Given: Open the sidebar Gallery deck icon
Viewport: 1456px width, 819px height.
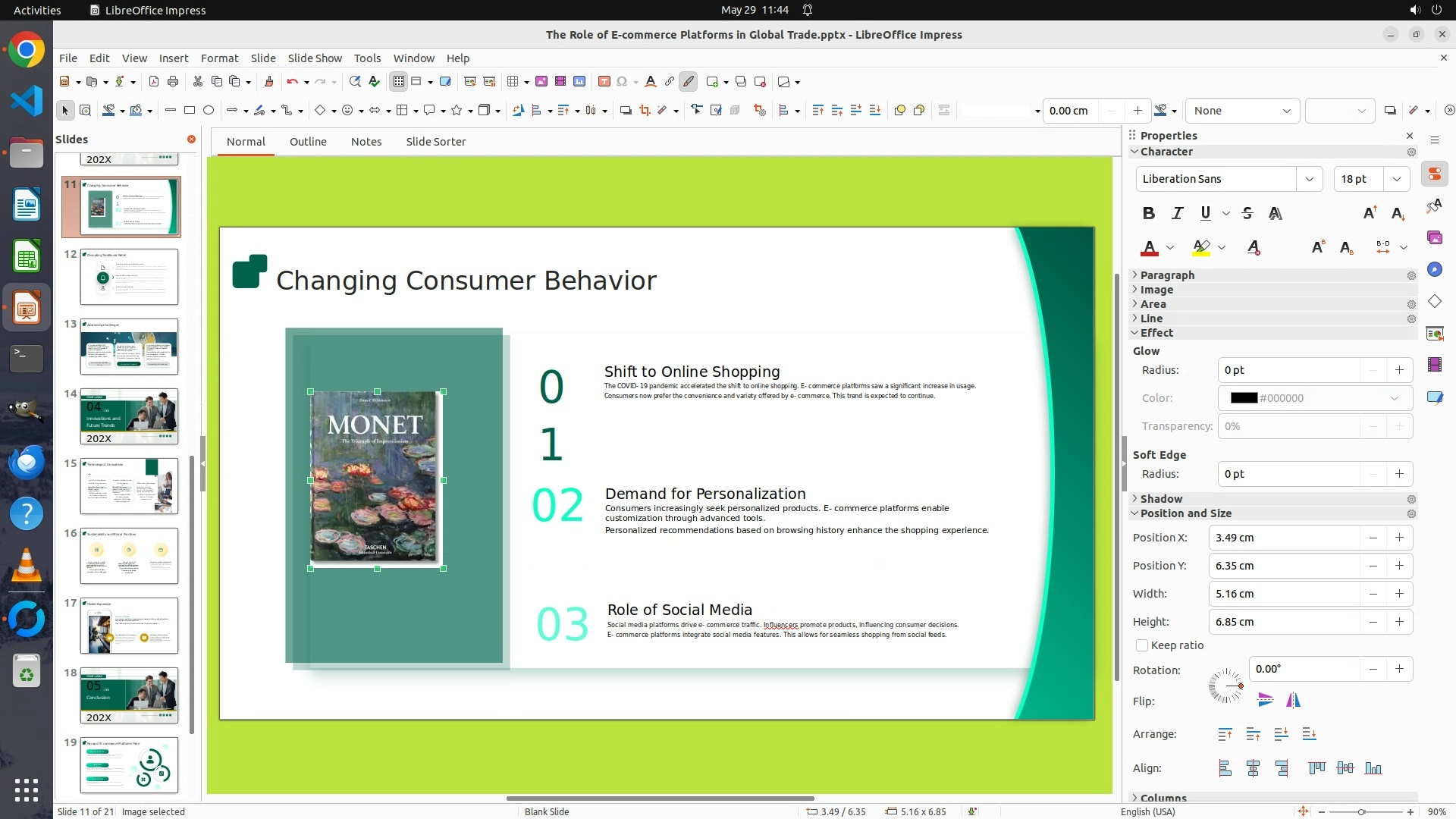Looking at the screenshot, I should pyautogui.click(x=1435, y=238).
